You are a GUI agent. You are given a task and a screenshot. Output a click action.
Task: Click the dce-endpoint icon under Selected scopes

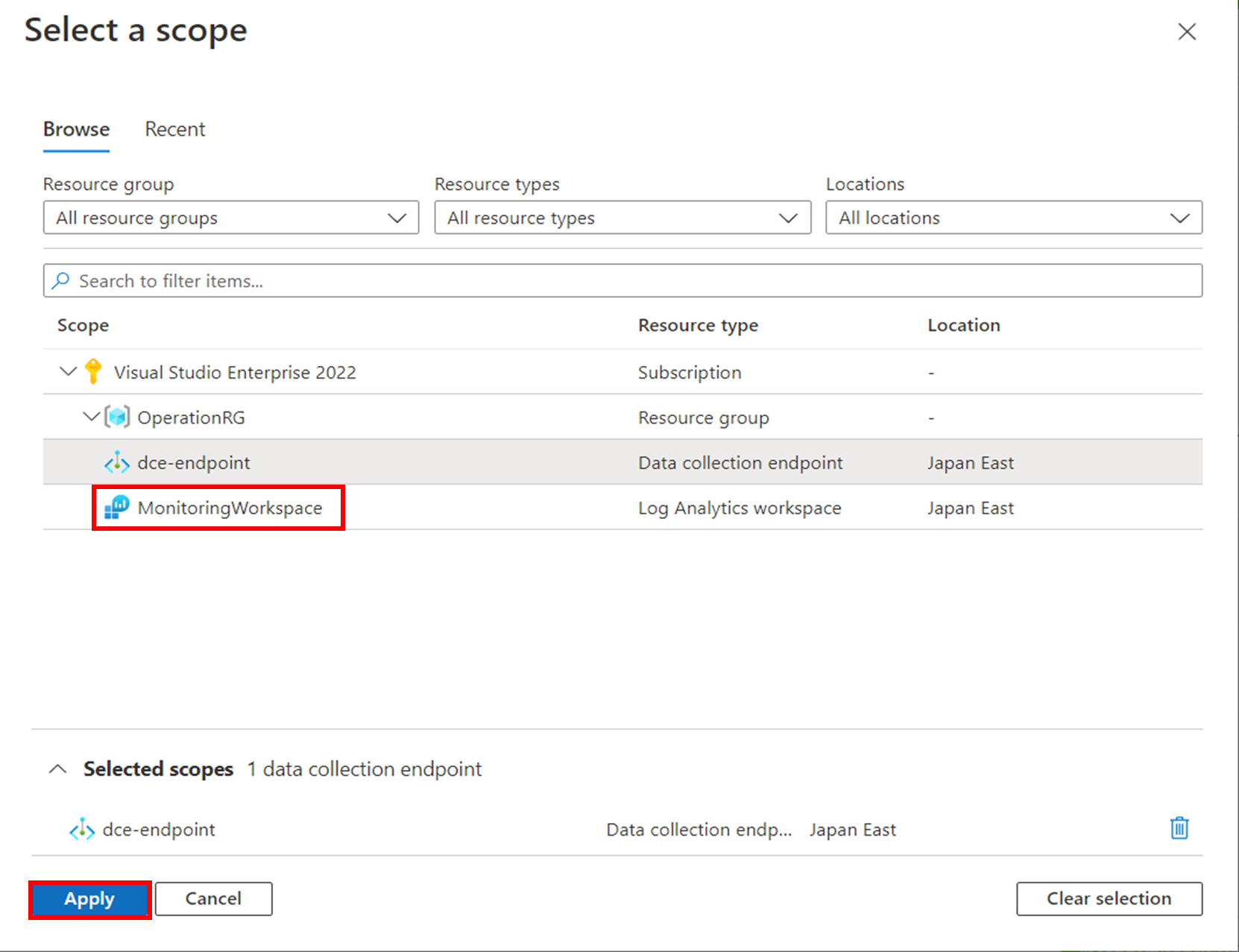81,829
